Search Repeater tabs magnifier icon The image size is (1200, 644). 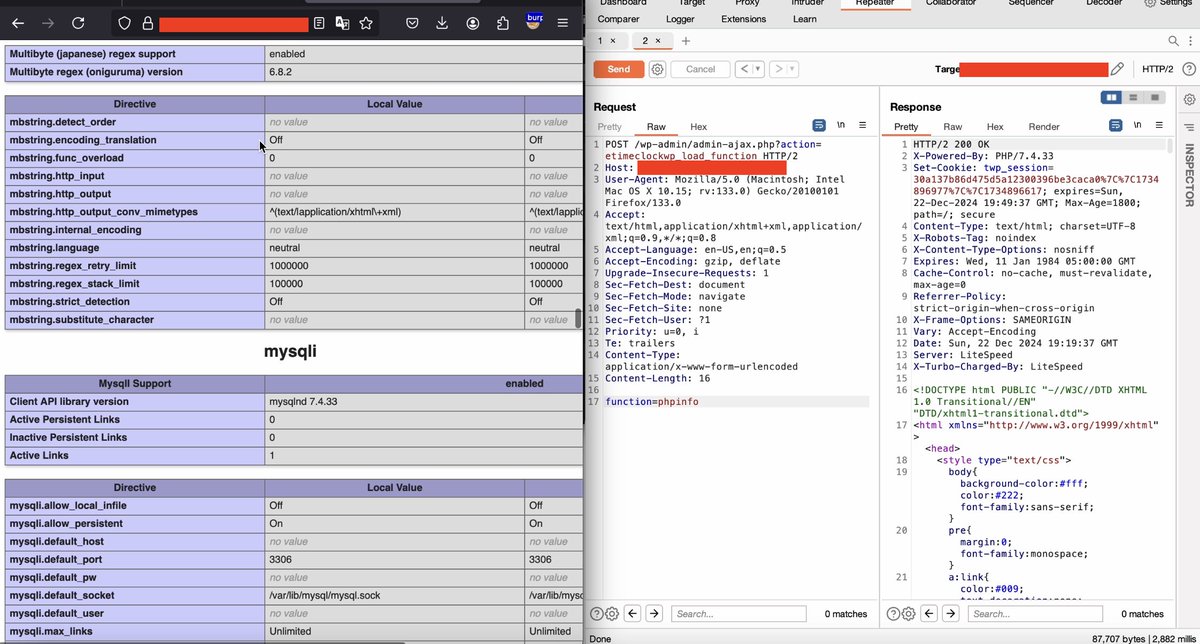tap(1174, 41)
